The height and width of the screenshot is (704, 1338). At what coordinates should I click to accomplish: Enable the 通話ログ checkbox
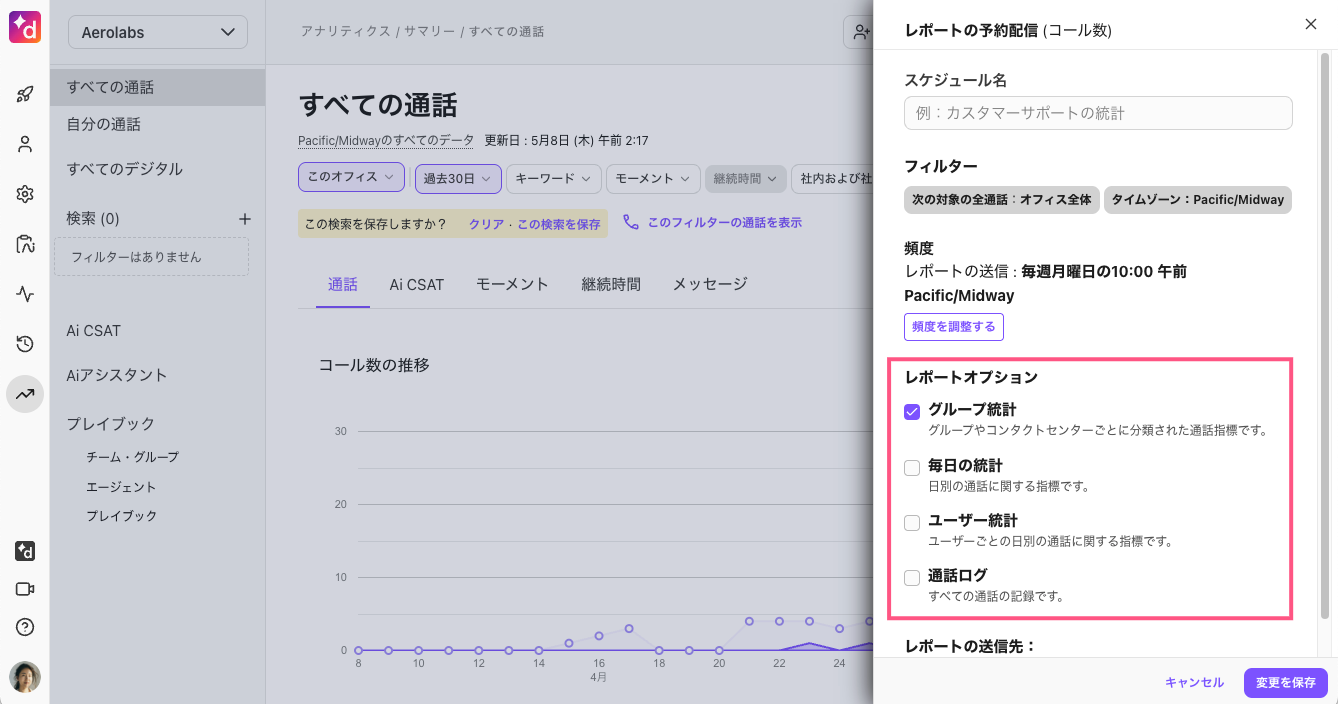pyautogui.click(x=912, y=577)
